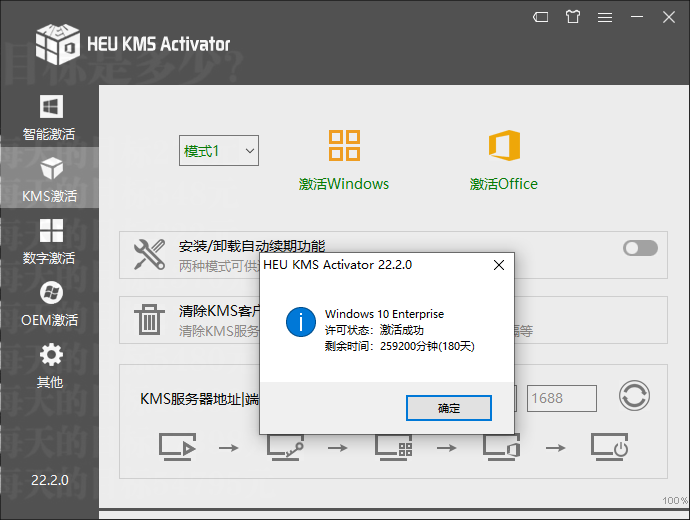The width and height of the screenshot is (690, 520).
Task: Go to the OEM激活 sidebar section
Action: (x=49, y=303)
